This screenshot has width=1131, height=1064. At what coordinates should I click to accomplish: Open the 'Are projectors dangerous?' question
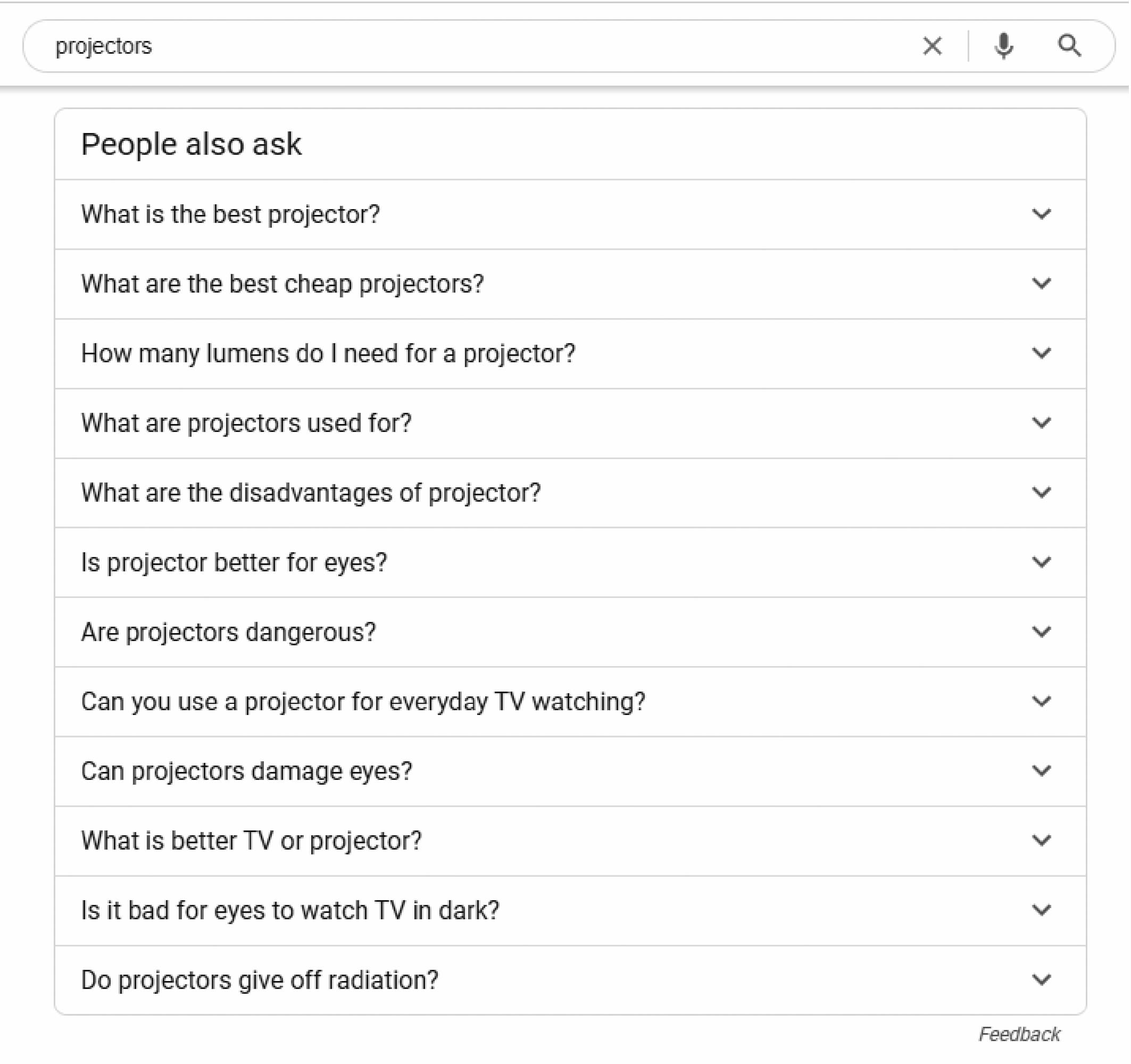229,632
